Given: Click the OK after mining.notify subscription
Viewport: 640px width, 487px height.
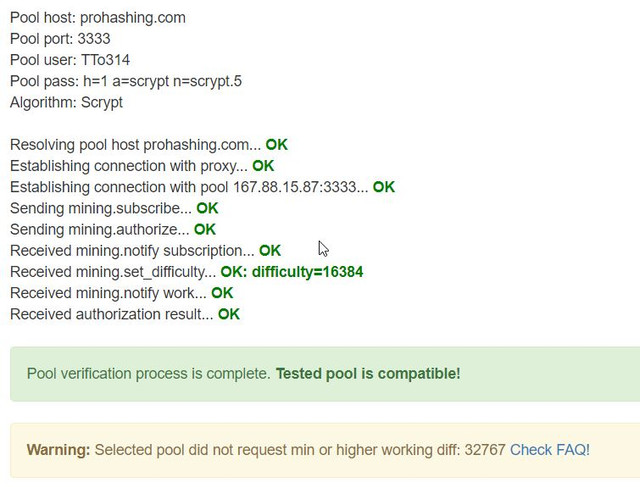Looking at the screenshot, I should pyautogui.click(x=270, y=251).
